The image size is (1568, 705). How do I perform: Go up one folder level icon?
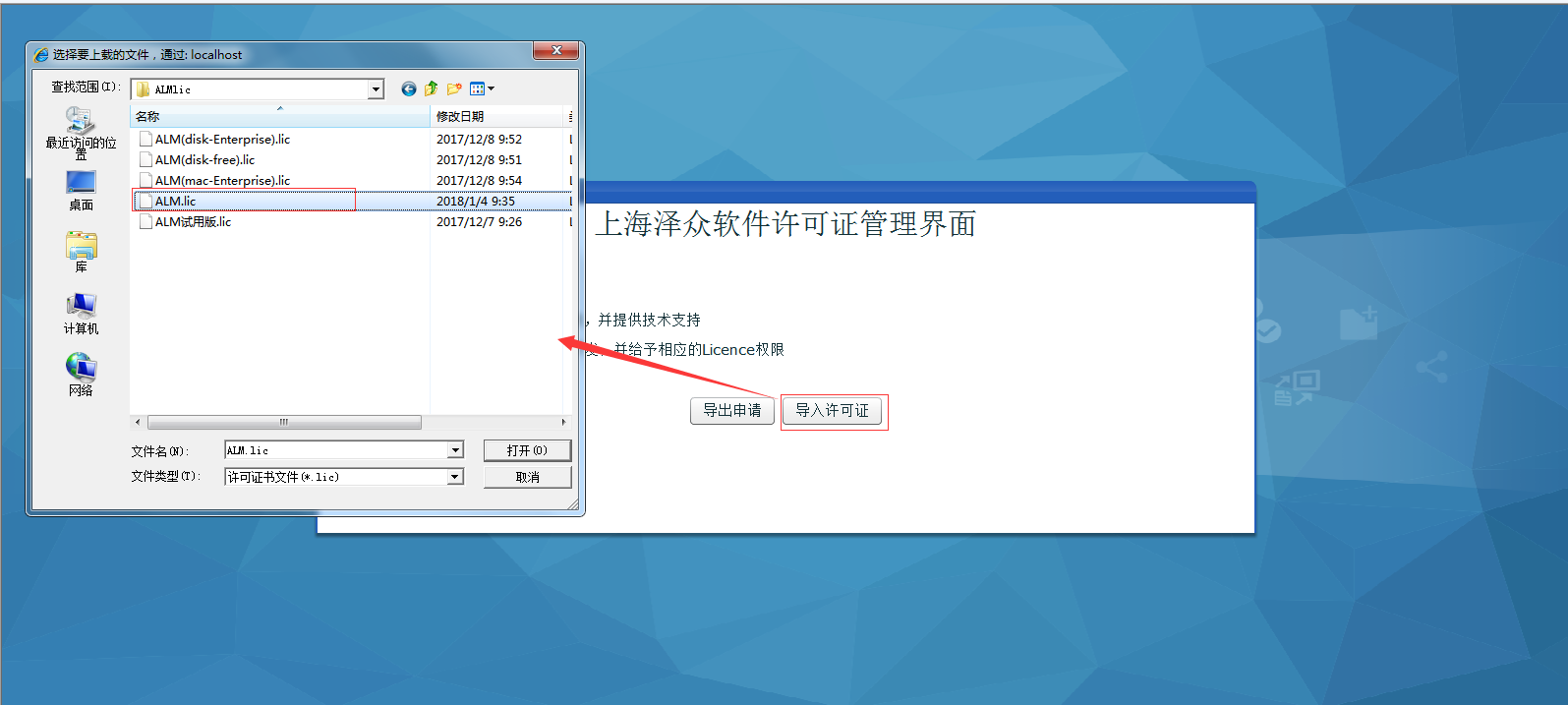pos(432,89)
